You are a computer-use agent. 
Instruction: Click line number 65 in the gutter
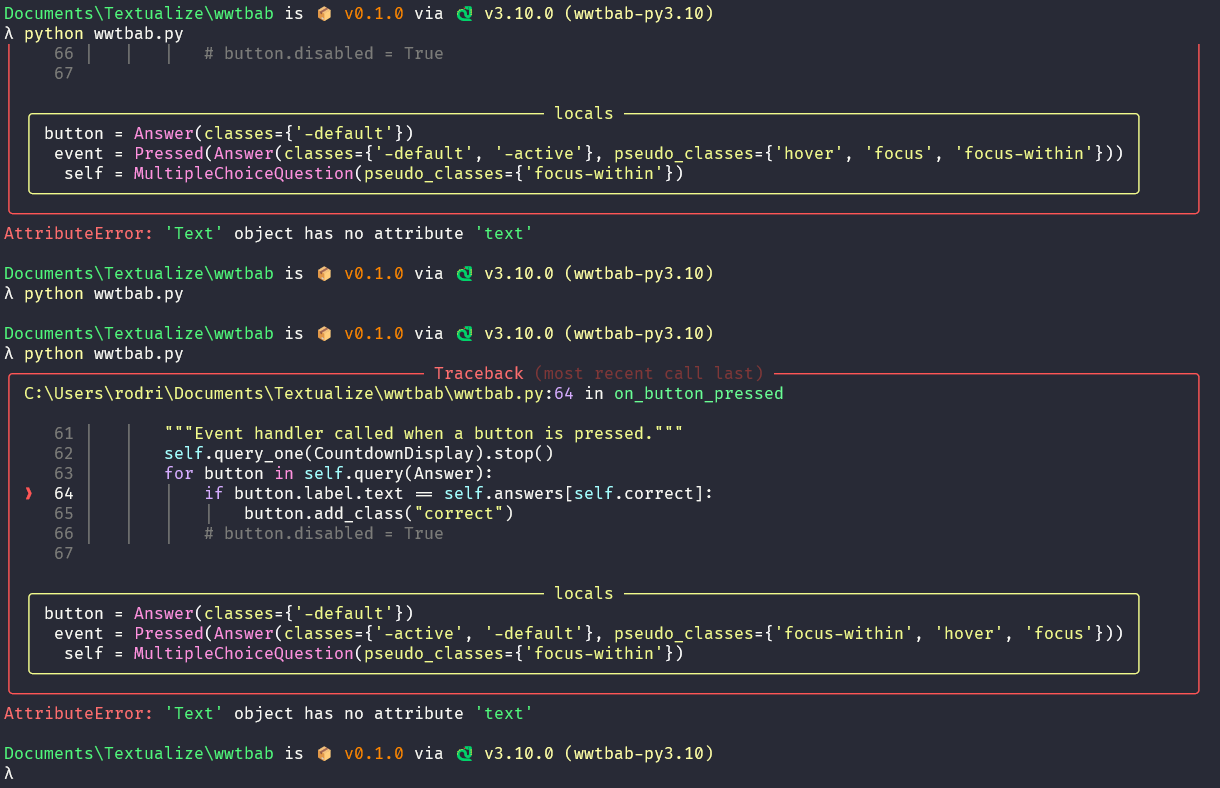[64, 513]
